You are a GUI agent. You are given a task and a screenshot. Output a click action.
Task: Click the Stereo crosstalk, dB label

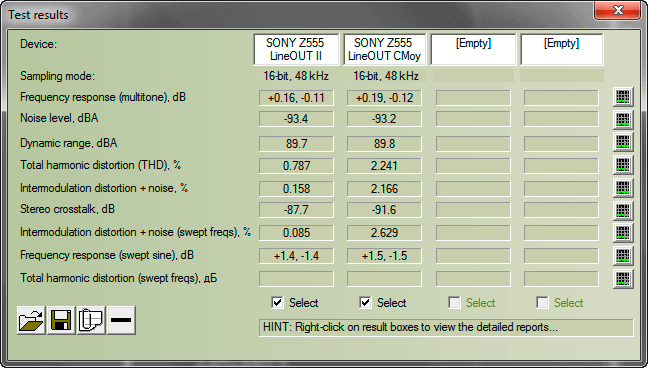[x=67, y=209]
